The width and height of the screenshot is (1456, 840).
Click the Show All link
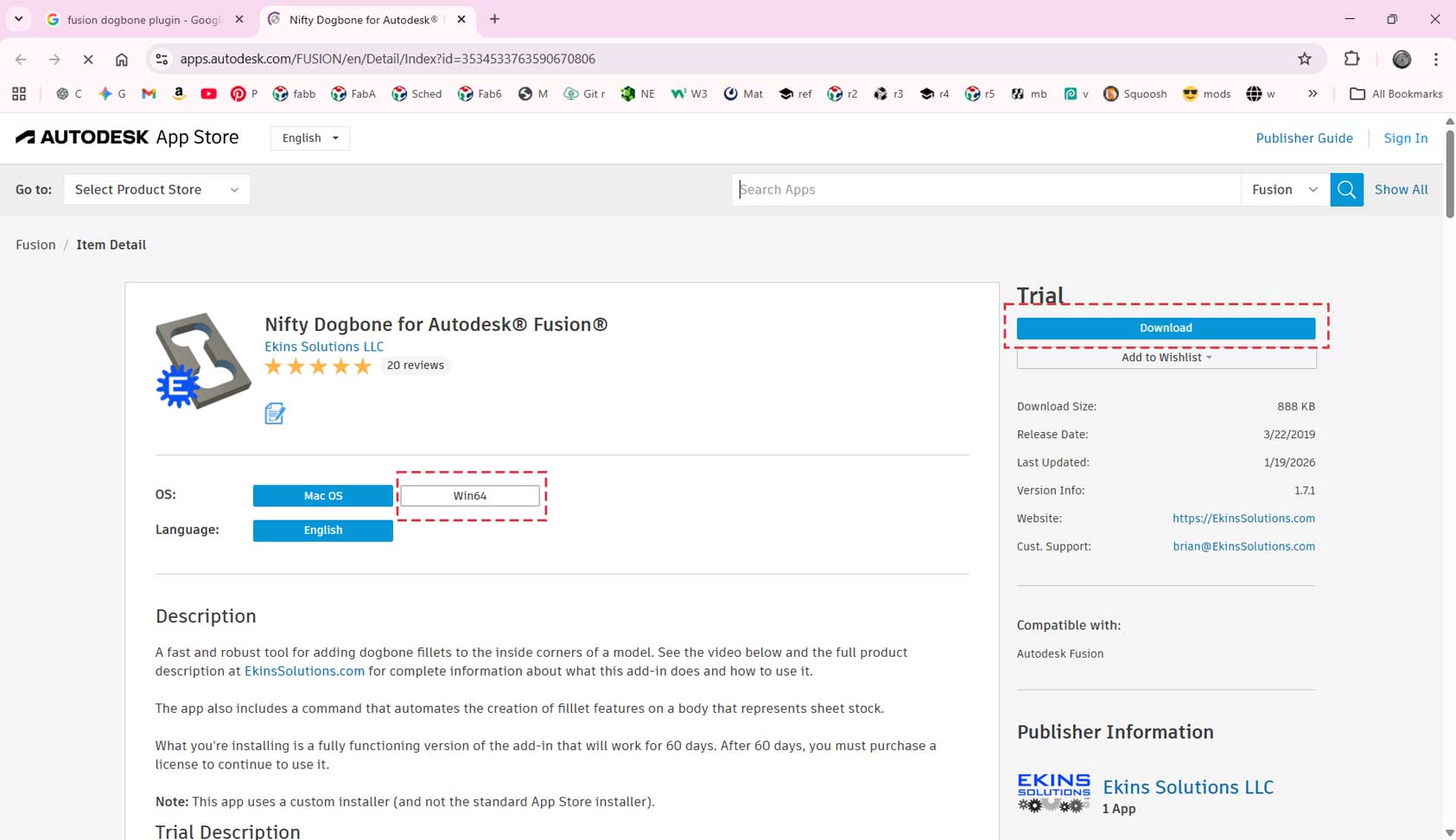(1401, 189)
